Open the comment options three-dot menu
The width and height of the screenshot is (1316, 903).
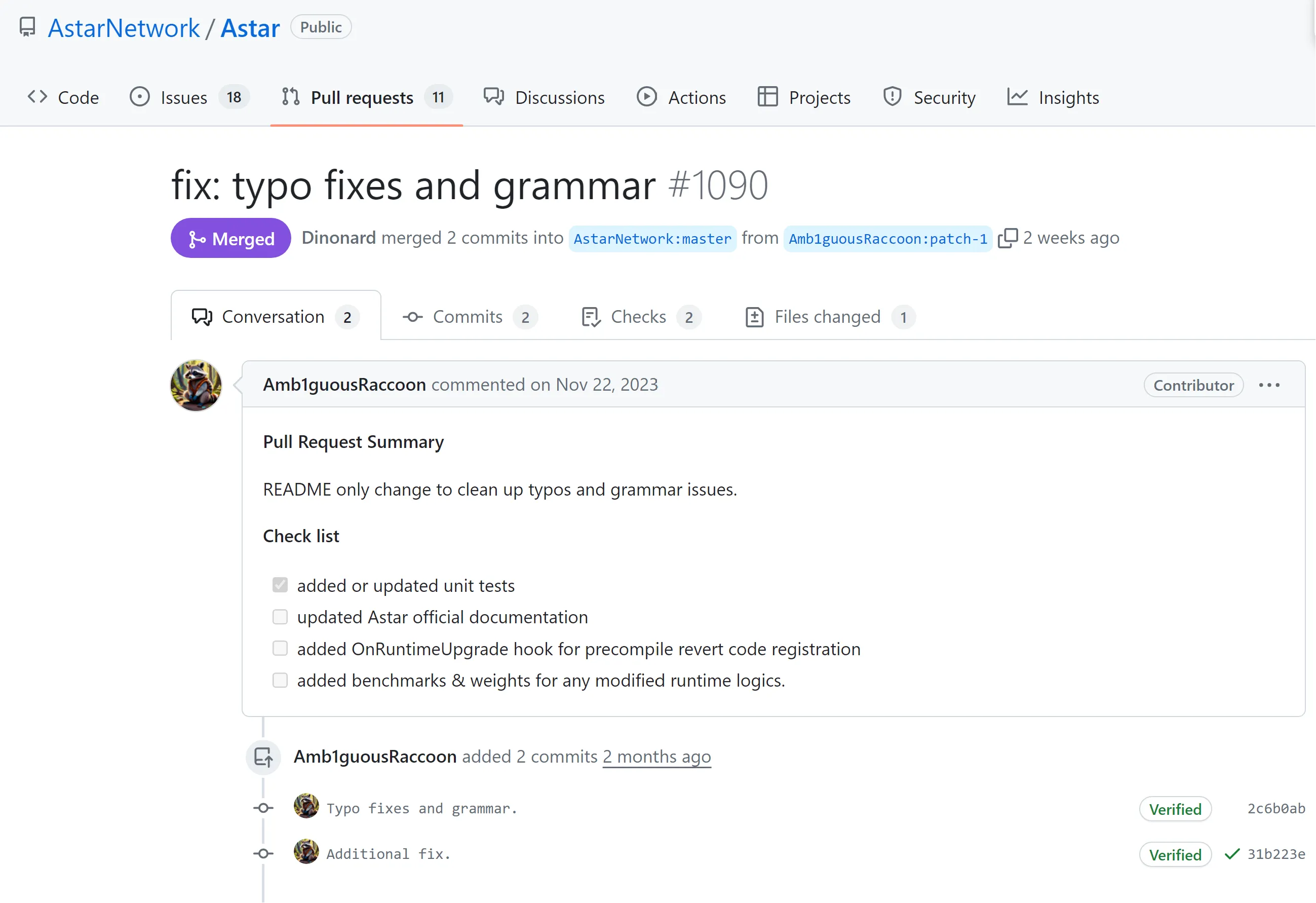tap(1269, 385)
